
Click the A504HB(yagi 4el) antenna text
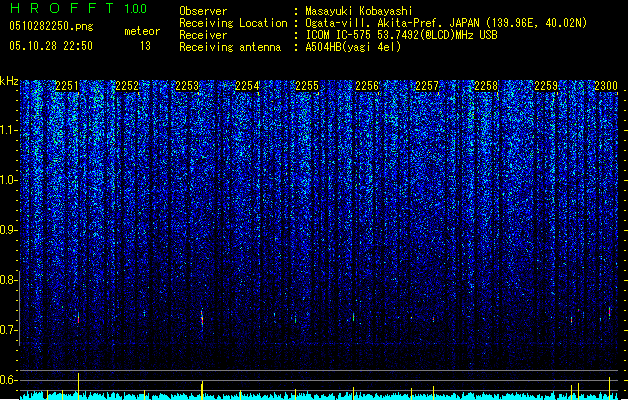tap(353, 47)
